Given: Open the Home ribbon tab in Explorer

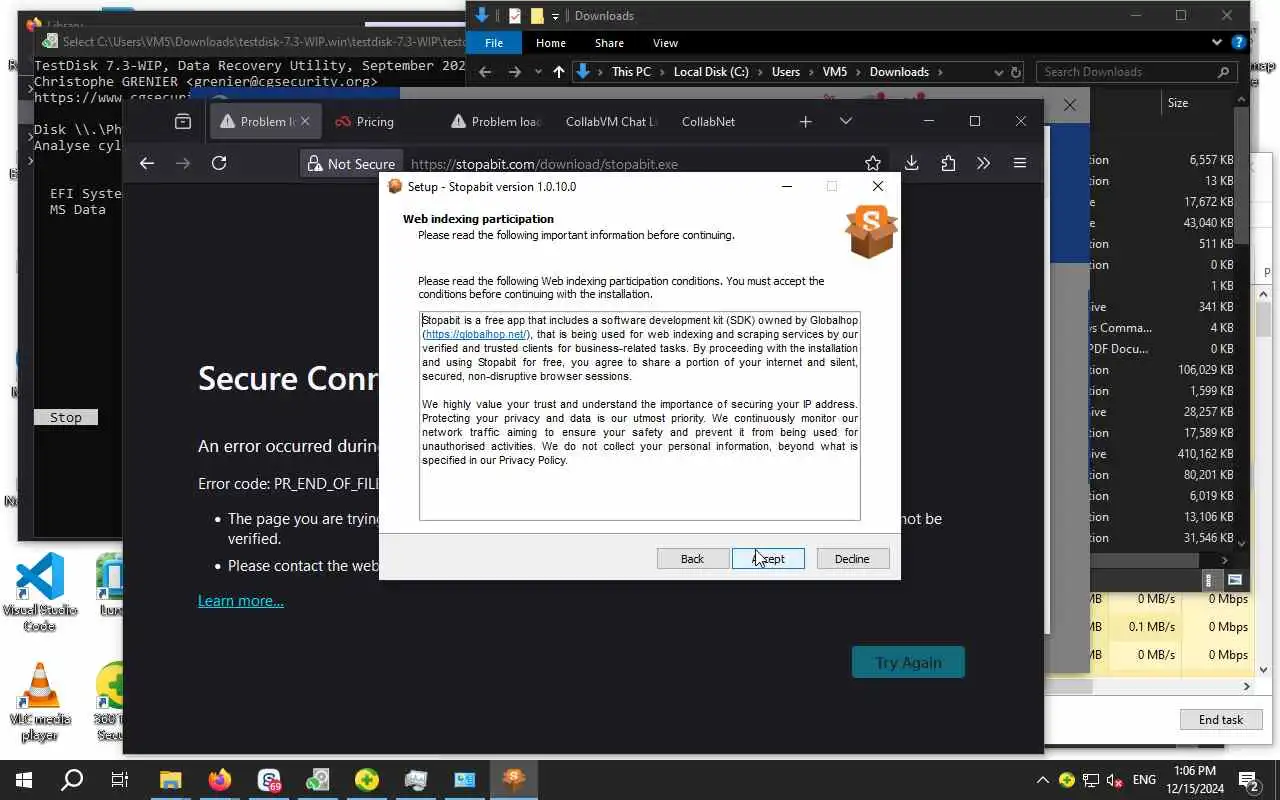Looking at the screenshot, I should point(550,43).
